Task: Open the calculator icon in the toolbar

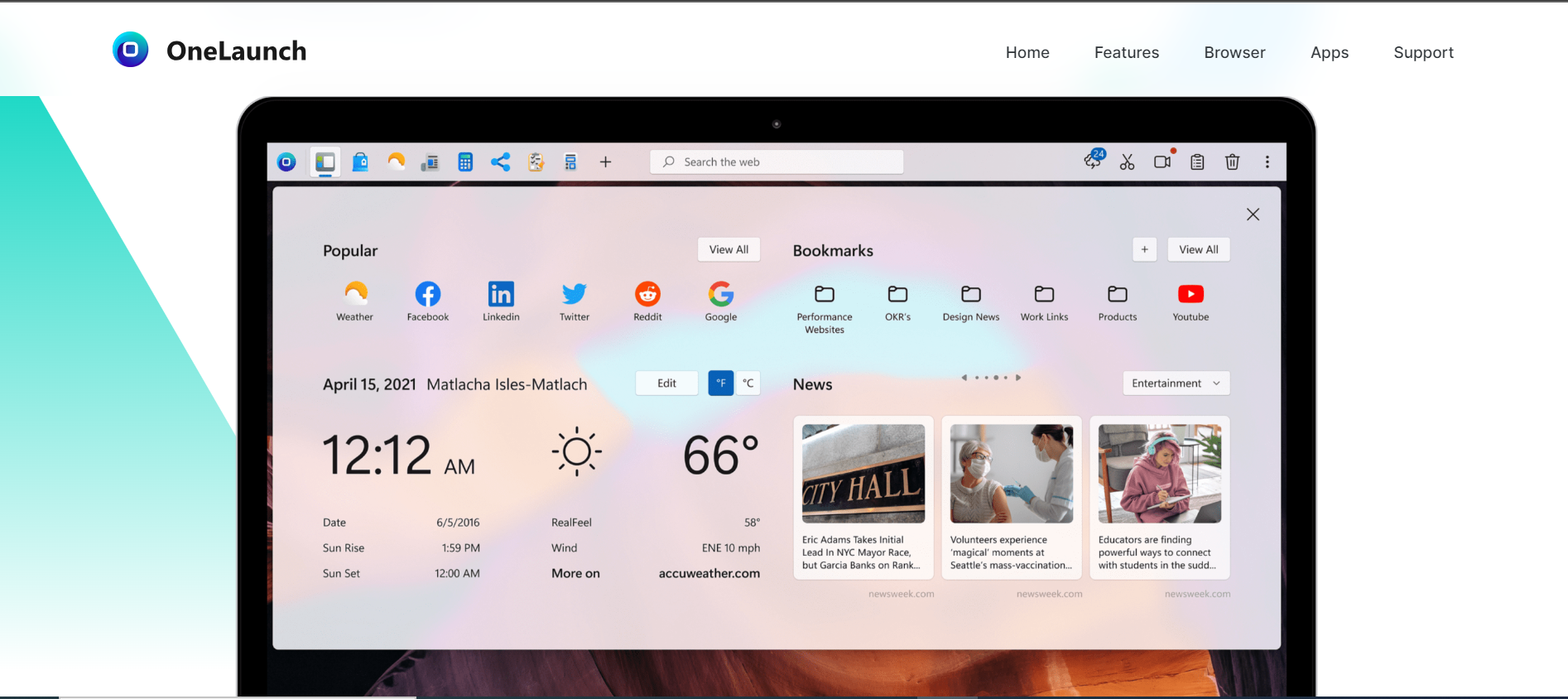Action: click(x=465, y=162)
